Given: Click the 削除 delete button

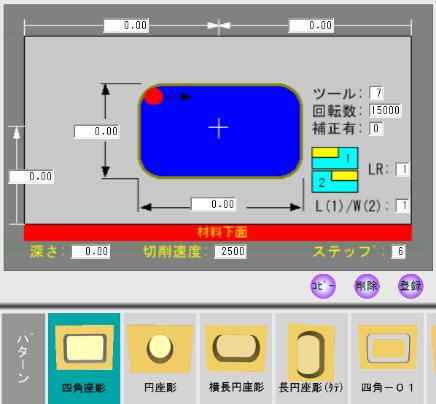Looking at the screenshot, I should (x=367, y=286).
